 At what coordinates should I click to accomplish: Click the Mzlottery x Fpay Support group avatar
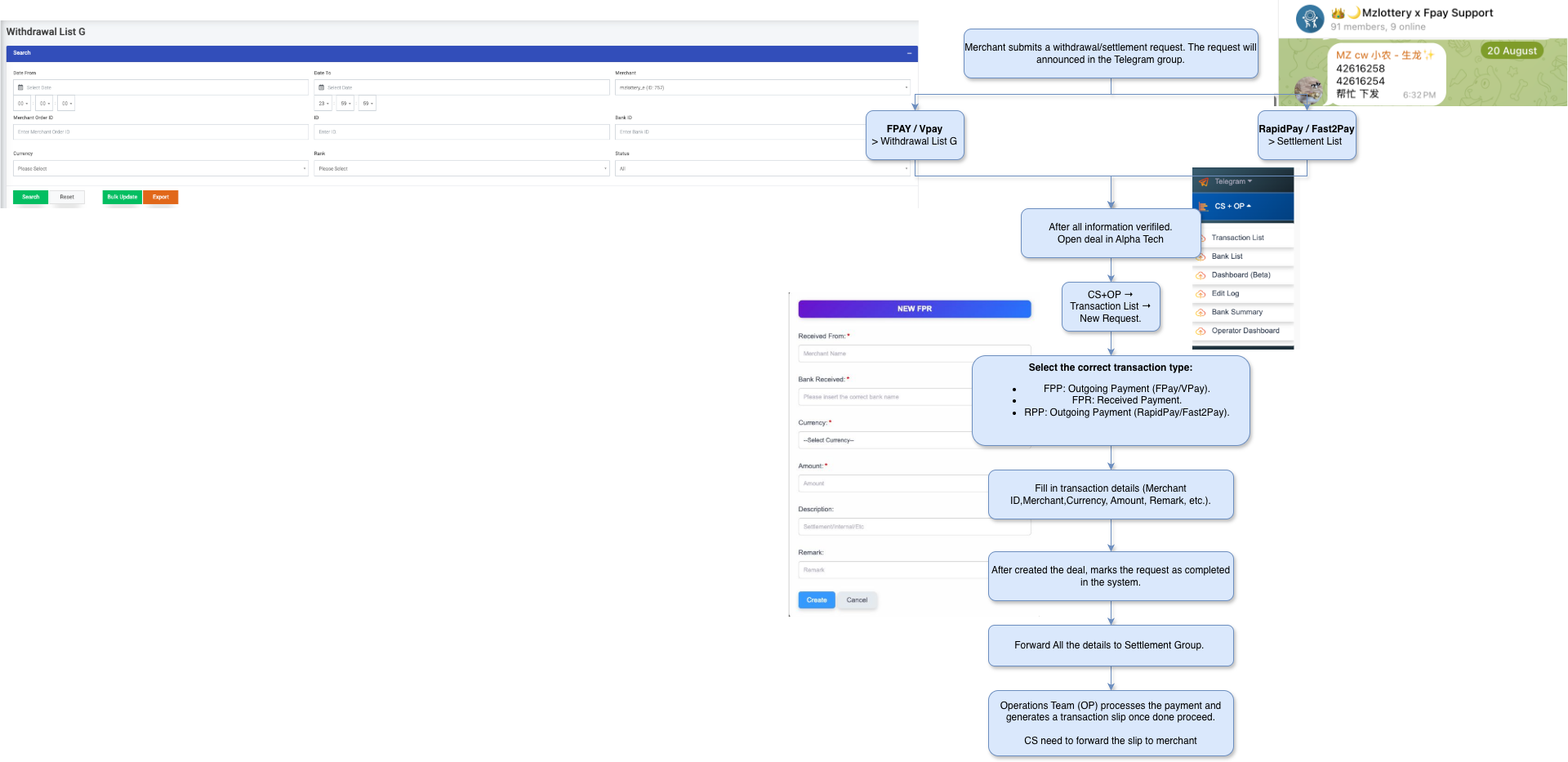click(1310, 19)
